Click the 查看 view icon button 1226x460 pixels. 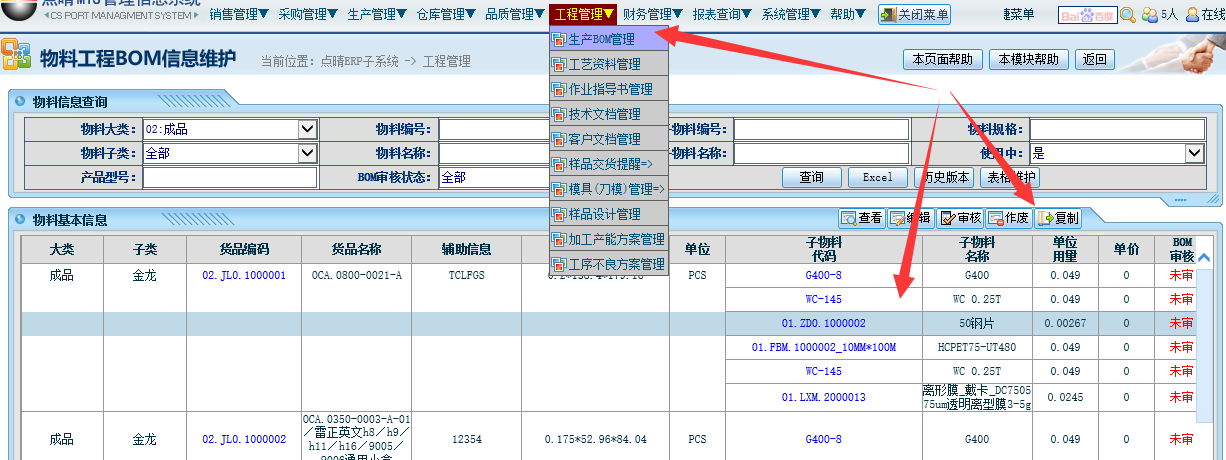click(x=861, y=218)
